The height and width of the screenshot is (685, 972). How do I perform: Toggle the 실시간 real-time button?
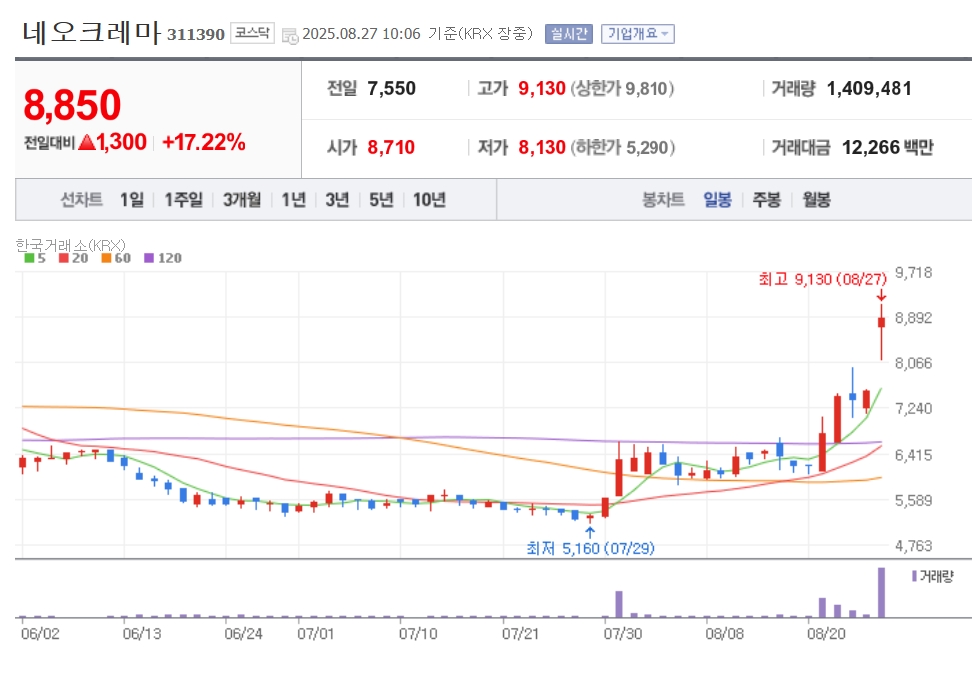click(x=568, y=34)
